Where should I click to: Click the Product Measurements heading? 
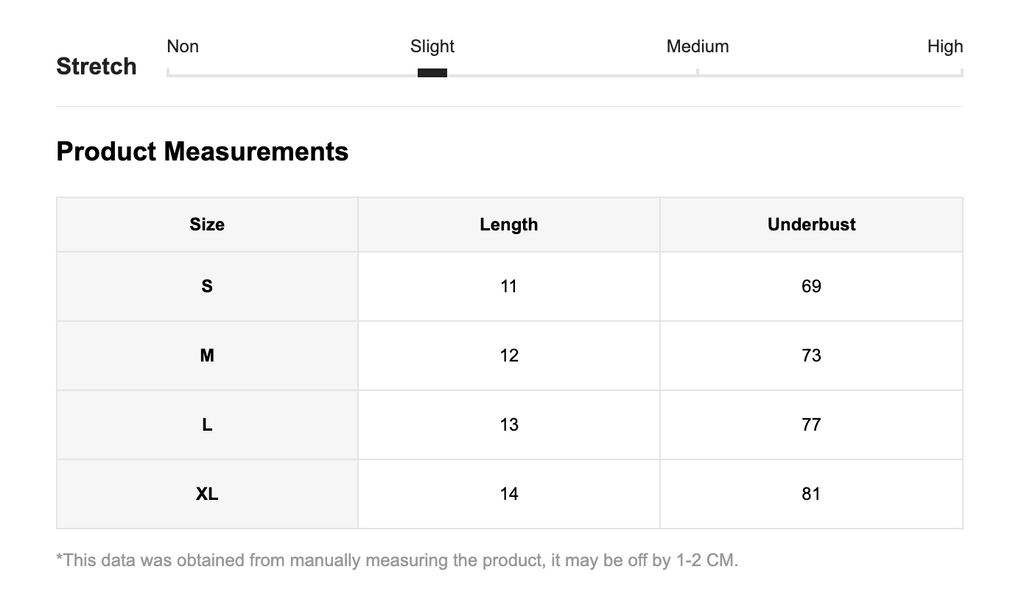pyautogui.click(x=202, y=151)
